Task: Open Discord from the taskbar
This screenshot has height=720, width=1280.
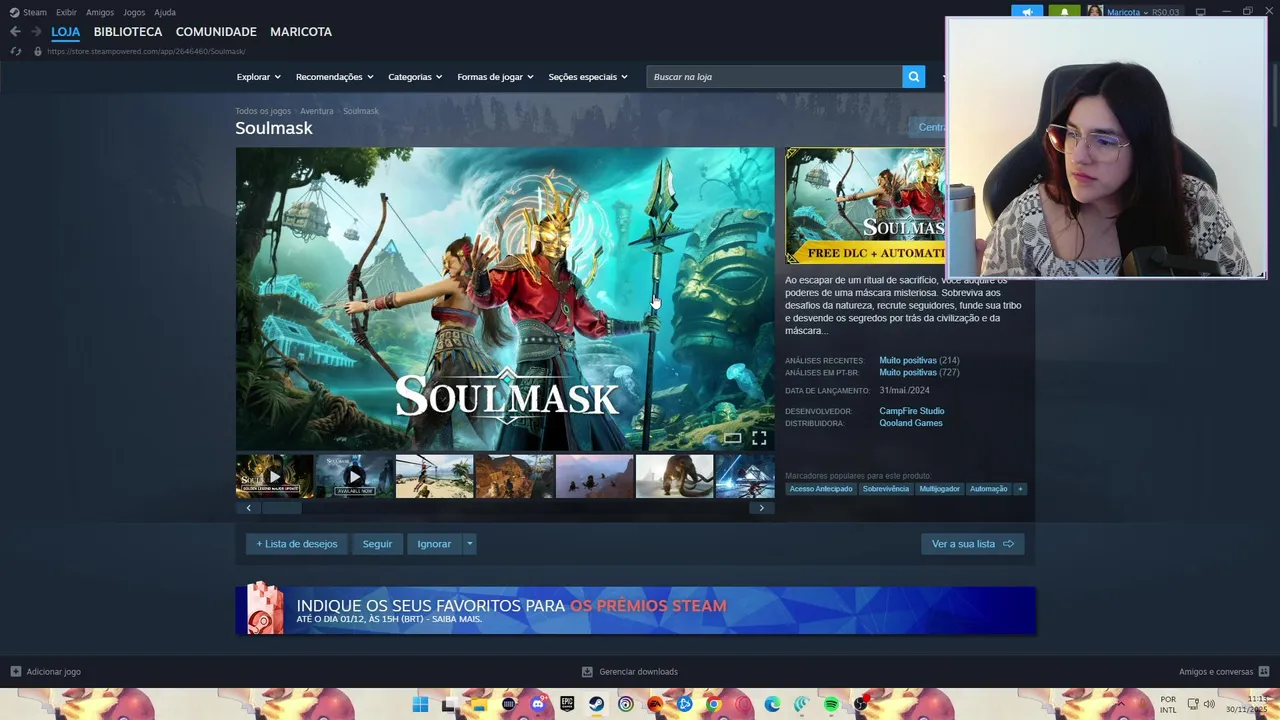Action: 538,705
